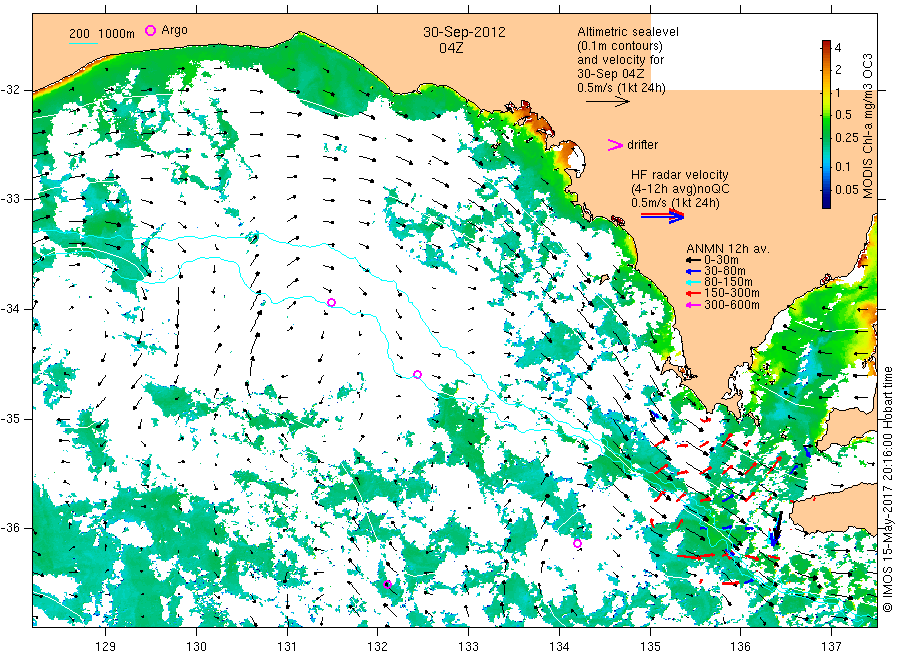
Task: Click the cyan isobath line sample under 200 1000m
Action: pos(83,43)
